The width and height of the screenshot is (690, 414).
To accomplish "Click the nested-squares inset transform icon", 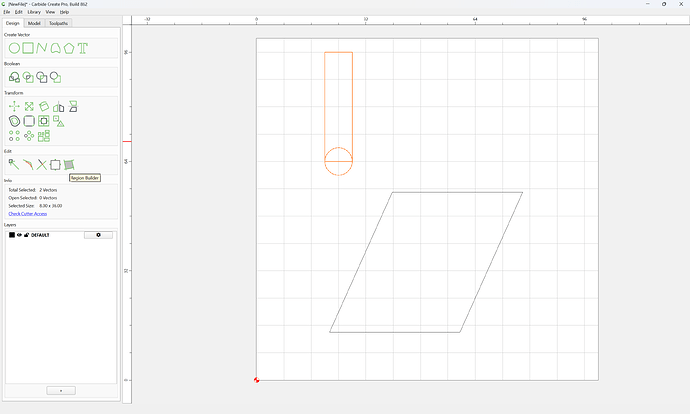I will [x=44, y=121].
